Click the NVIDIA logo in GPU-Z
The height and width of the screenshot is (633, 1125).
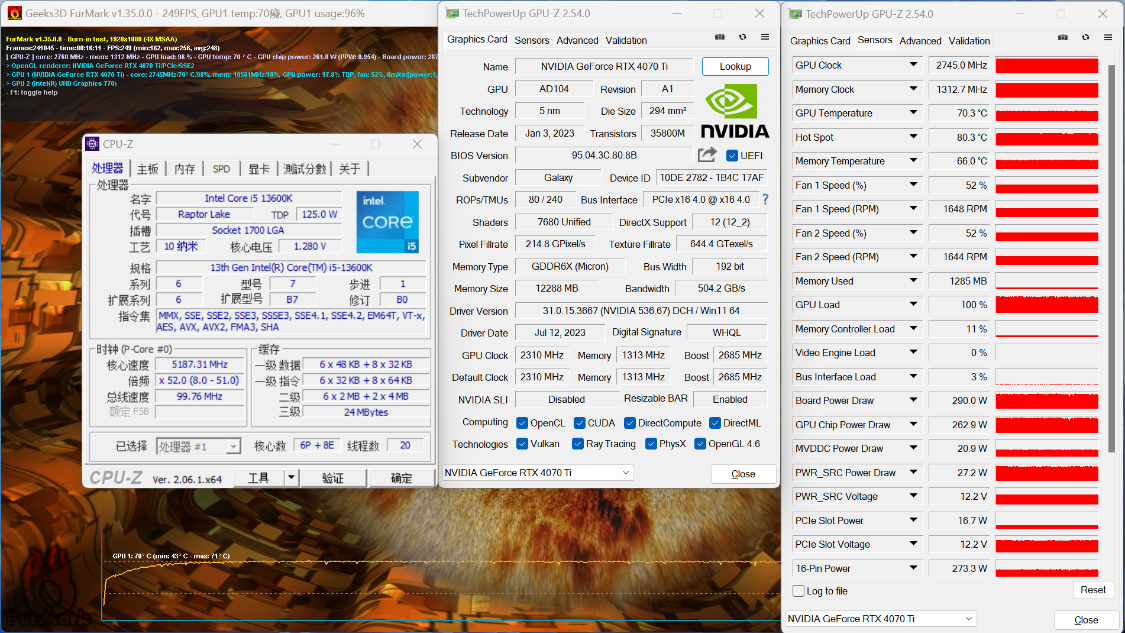click(x=735, y=111)
